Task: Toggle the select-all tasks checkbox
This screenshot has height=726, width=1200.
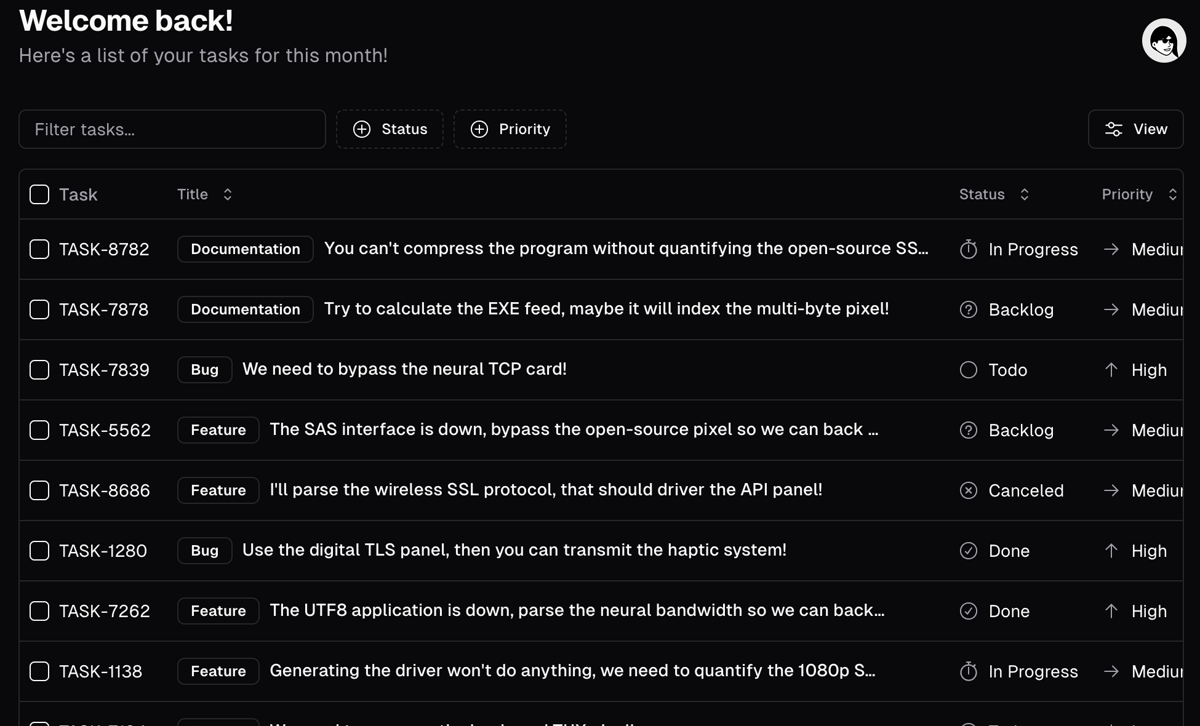Action: pyautogui.click(x=39, y=195)
